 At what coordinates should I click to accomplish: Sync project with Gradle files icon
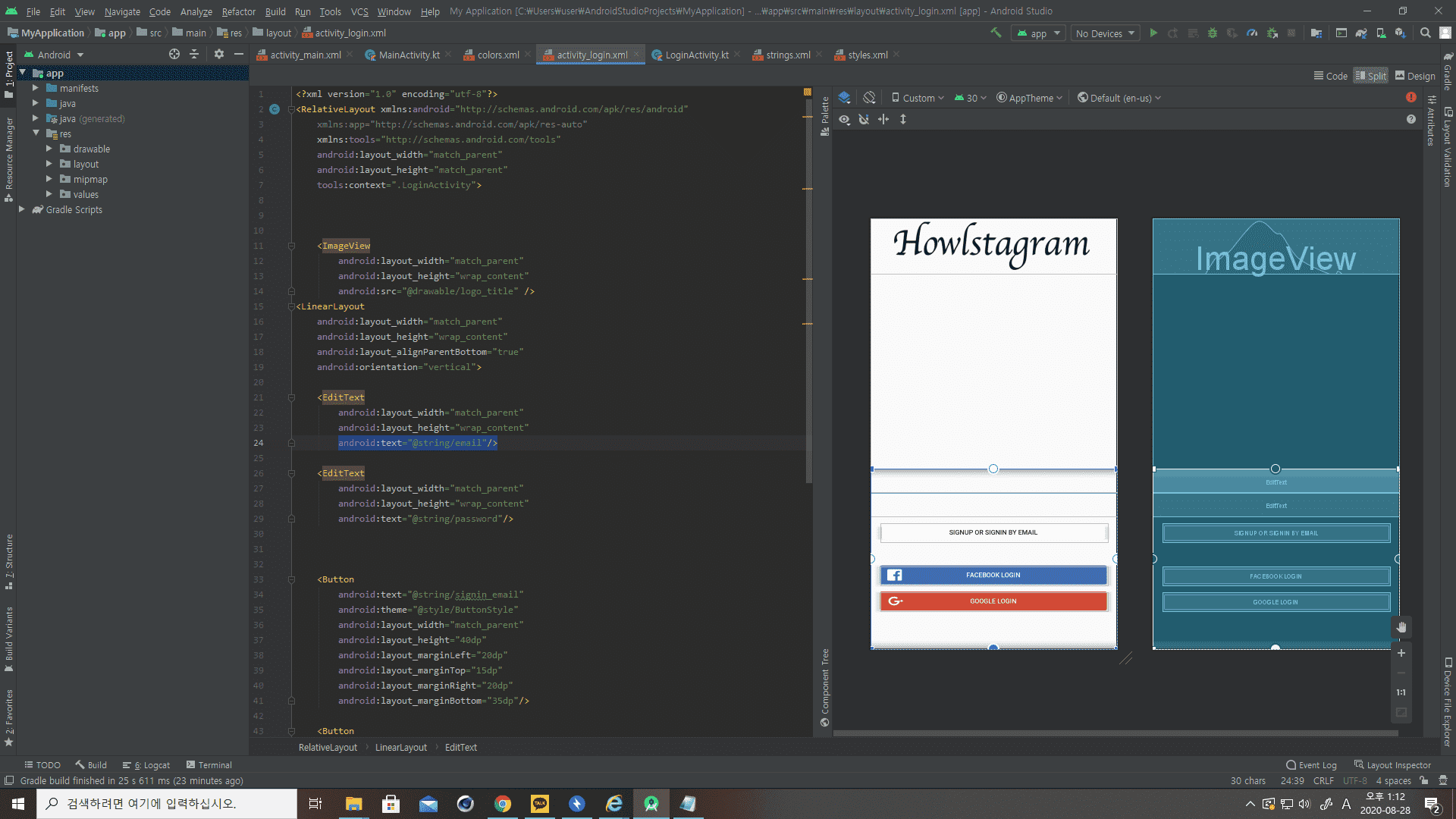click(x=1361, y=33)
